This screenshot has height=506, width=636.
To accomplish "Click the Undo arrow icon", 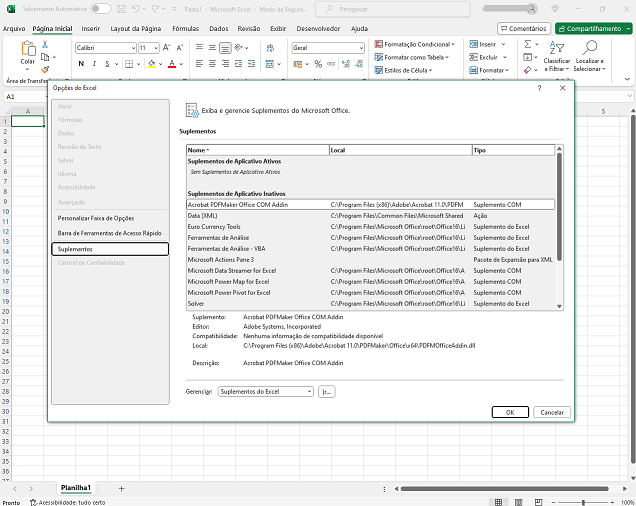I will pyautogui.click(x=136, y=9).
